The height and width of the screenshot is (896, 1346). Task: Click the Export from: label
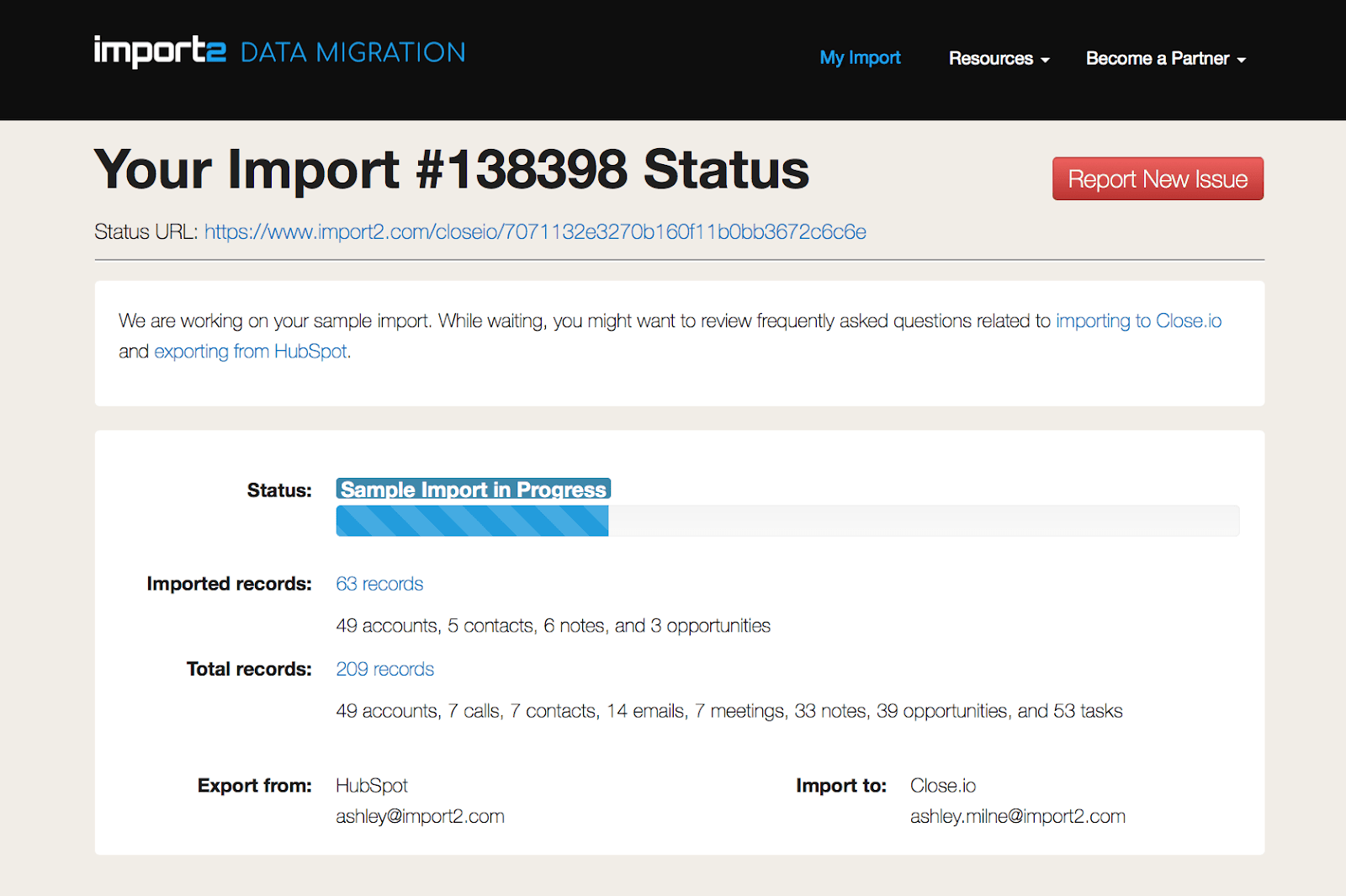coord(255,786)
